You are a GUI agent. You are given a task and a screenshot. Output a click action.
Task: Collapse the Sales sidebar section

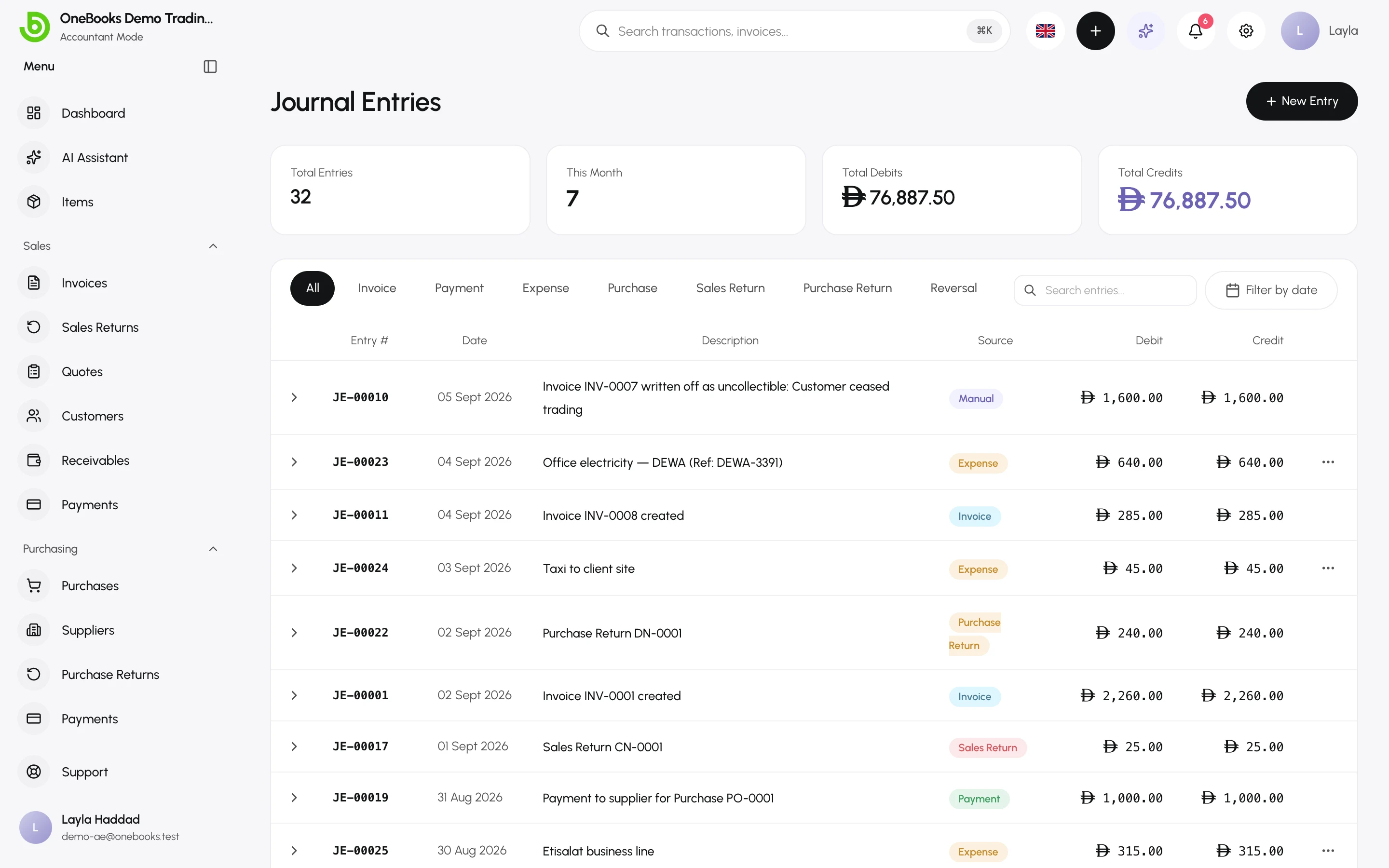(213, 246)
